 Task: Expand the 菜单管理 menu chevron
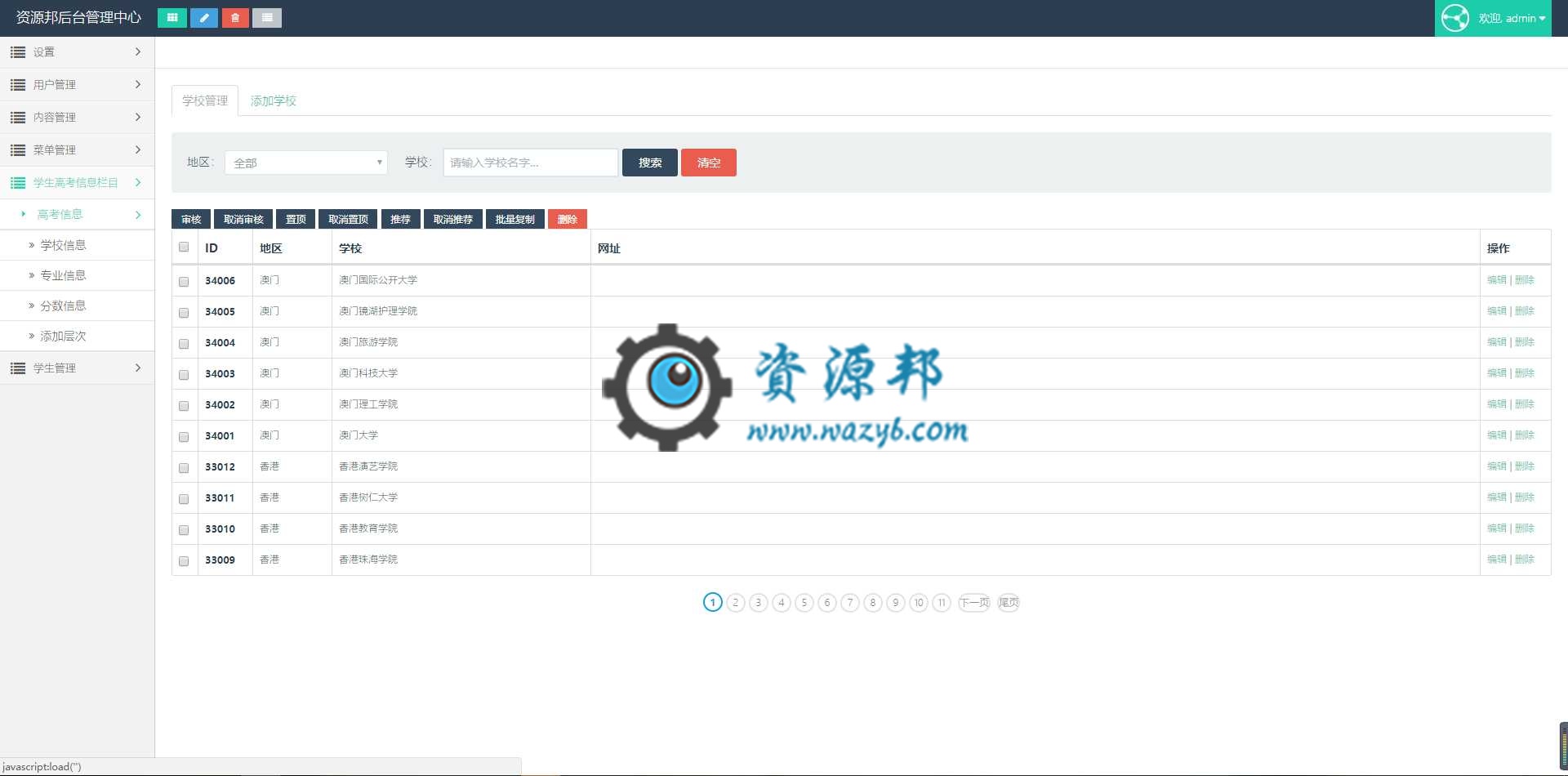(137, 150)
